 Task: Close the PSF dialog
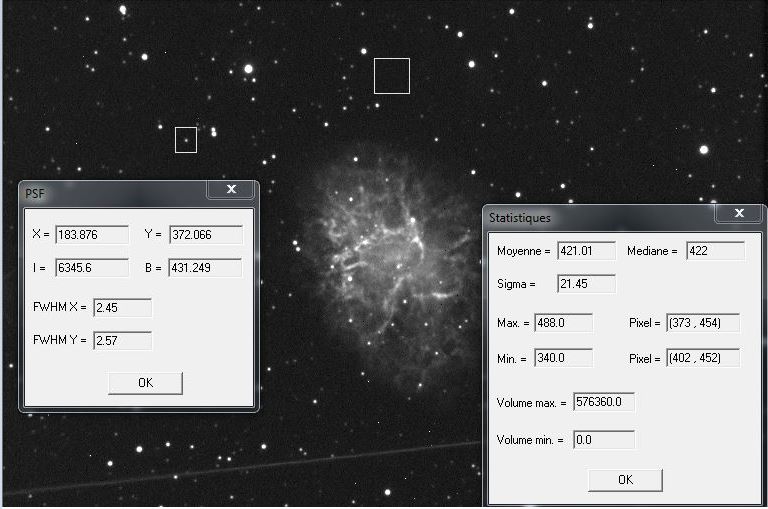[231, 190]
